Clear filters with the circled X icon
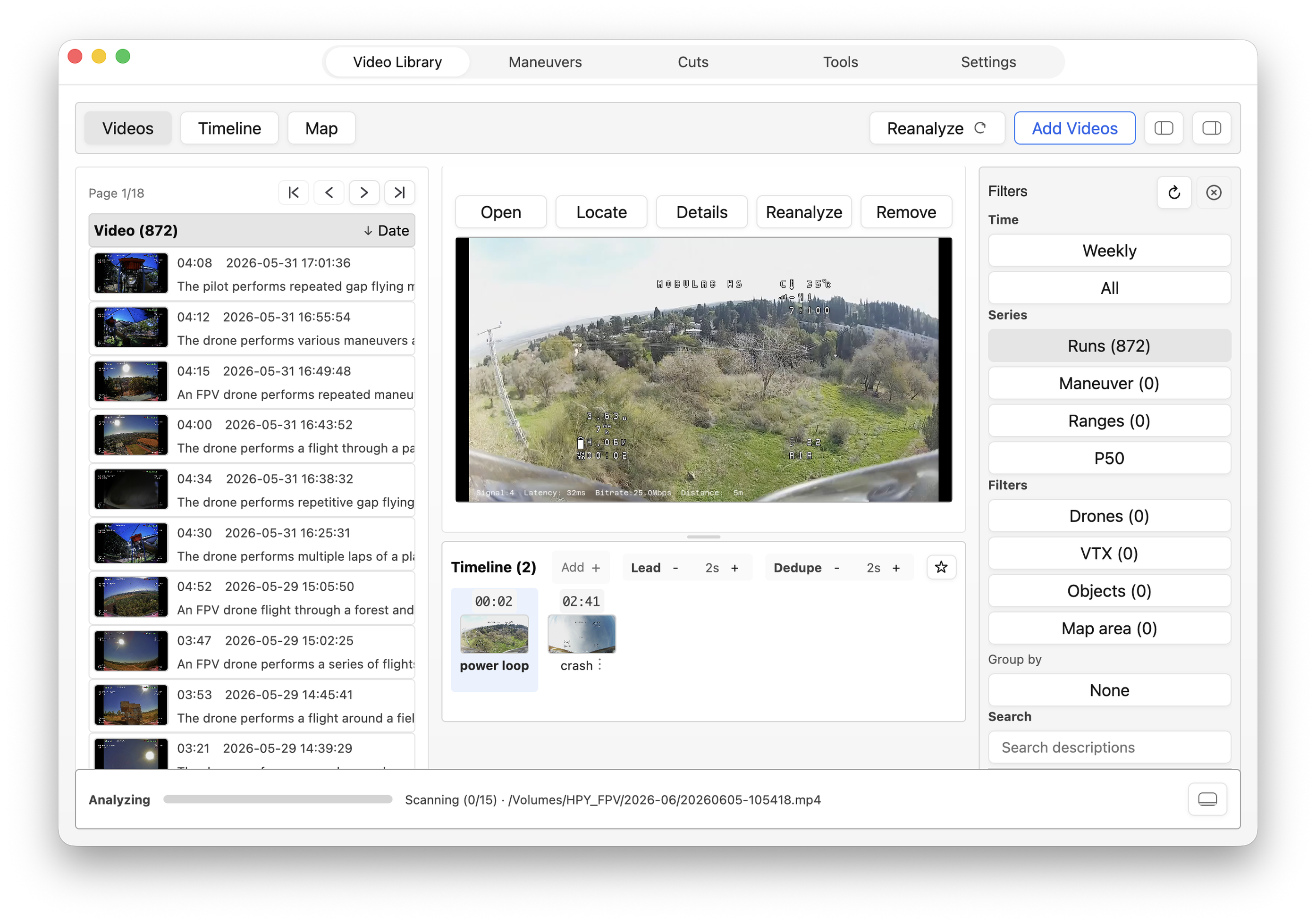This screenshot has width=1316, height=923. pyautogui.click(x=1214, y=193)
